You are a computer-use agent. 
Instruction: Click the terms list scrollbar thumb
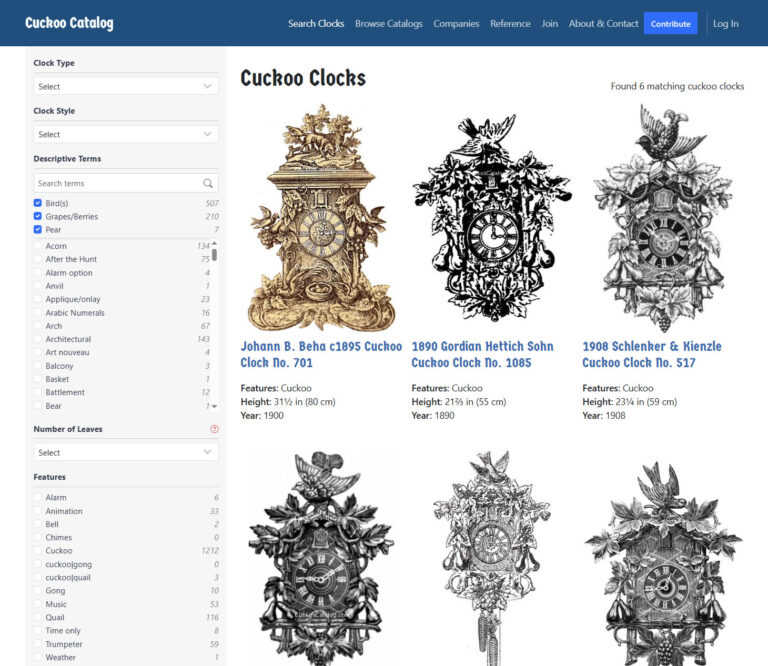(x=214, y=255)
